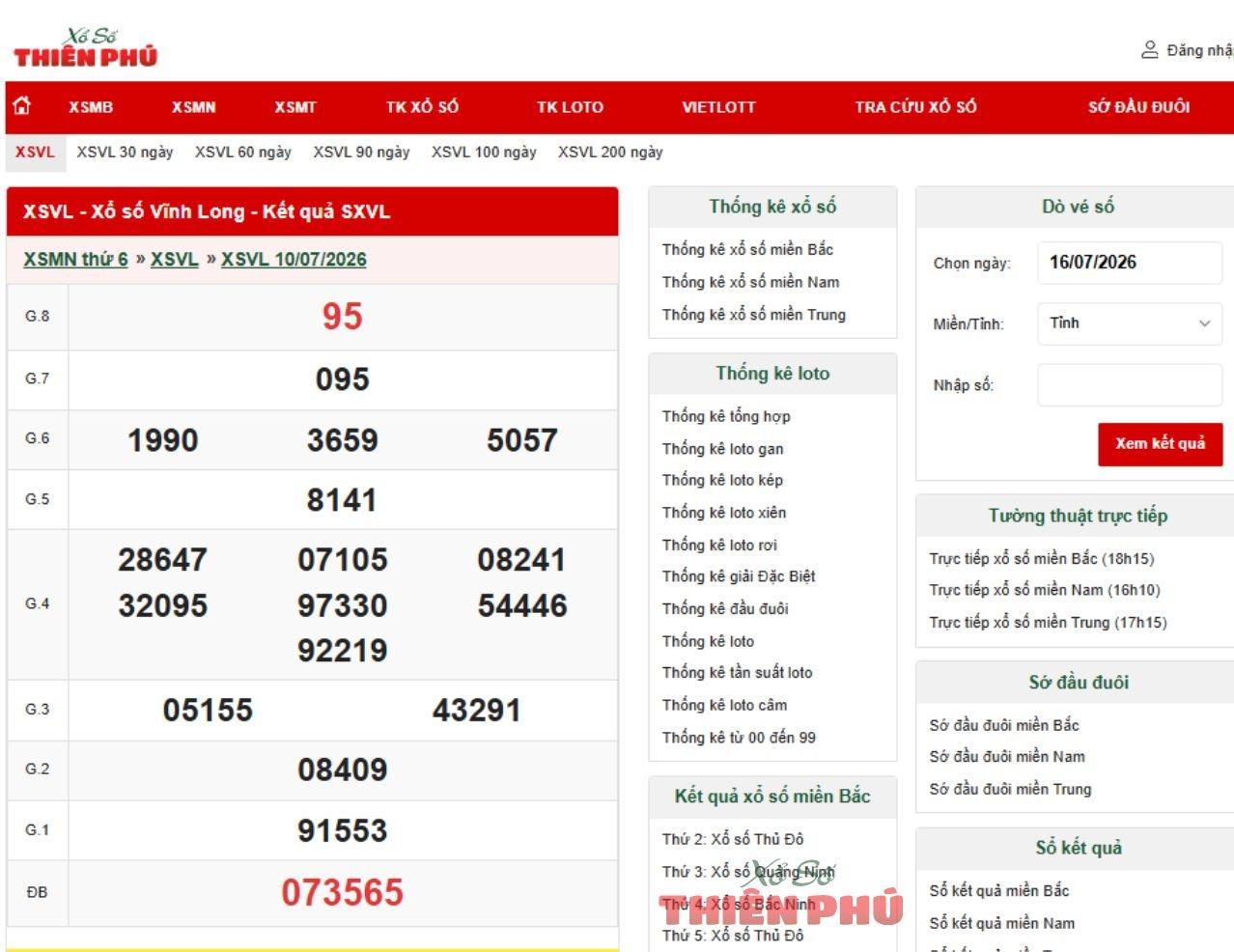The width and height of the screenshot is (1234, 952).
Task: Click the Xem kết quả button
Action: point(1160,444)
